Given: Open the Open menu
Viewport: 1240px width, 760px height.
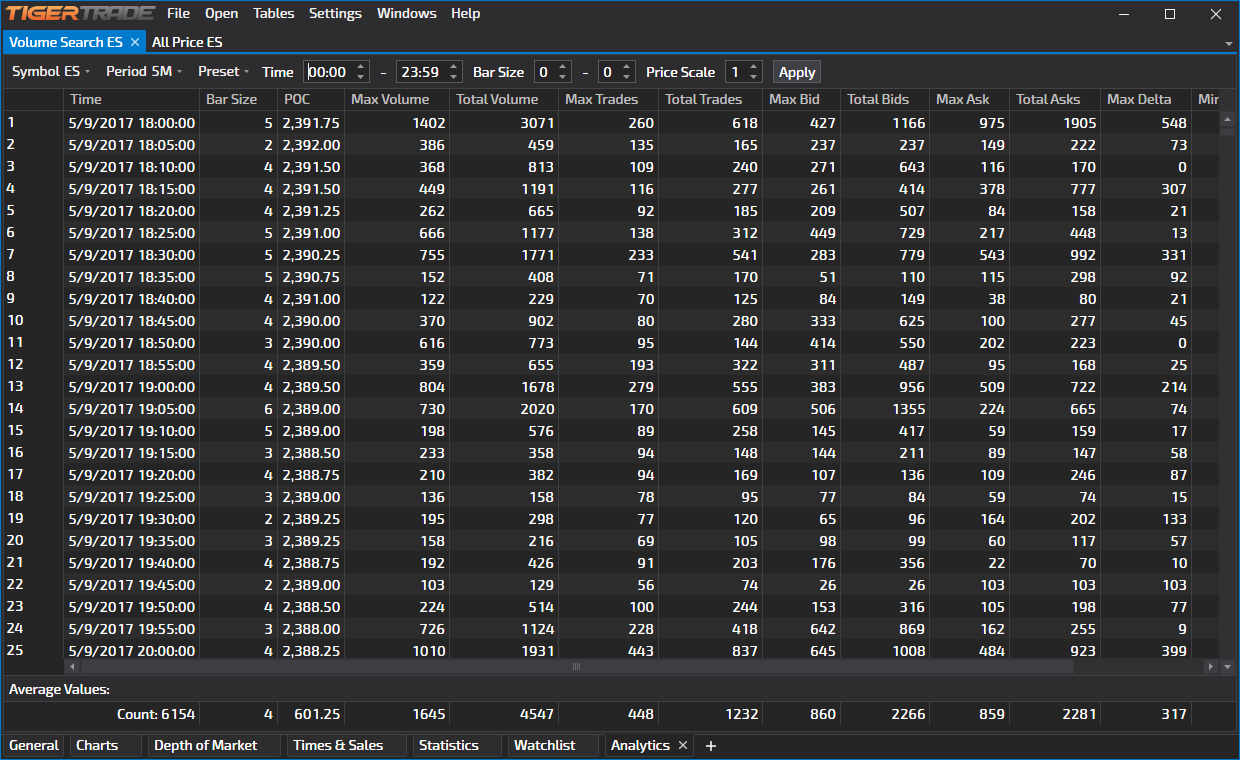Looking at the screenshot, I should (221, 13).
